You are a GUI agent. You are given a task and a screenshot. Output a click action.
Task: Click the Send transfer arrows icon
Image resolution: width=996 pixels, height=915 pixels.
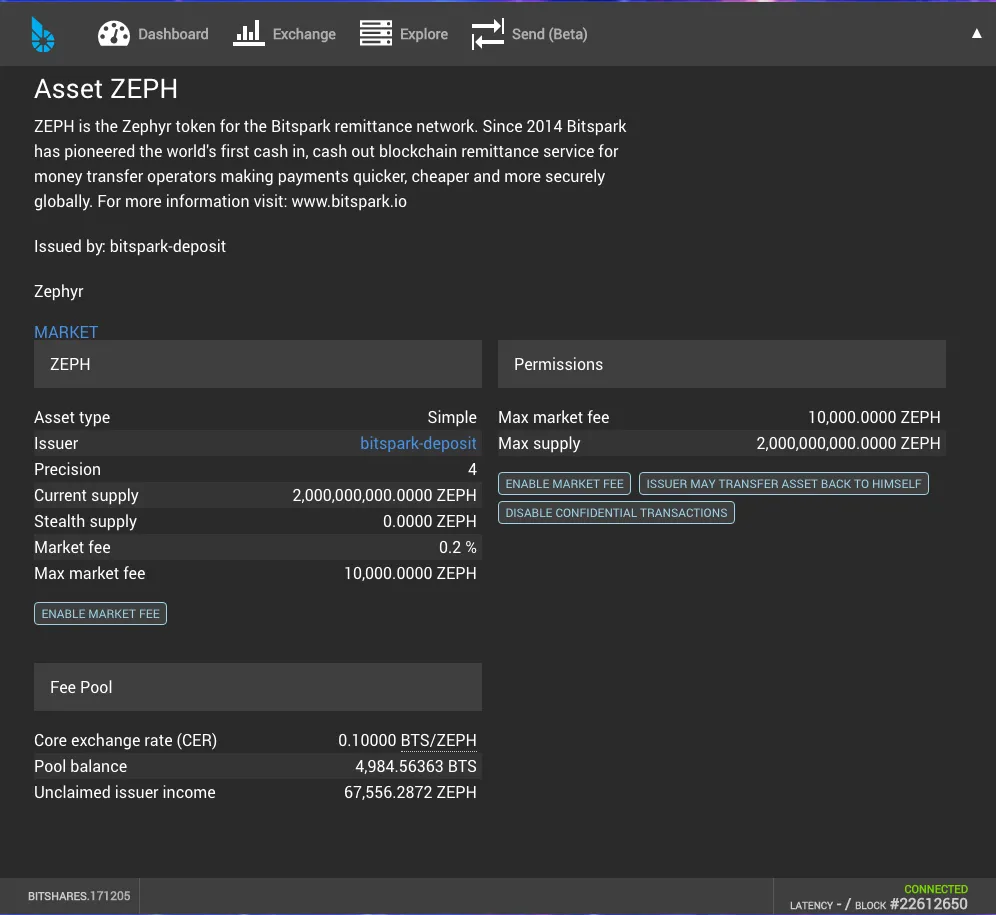[488, 34]
